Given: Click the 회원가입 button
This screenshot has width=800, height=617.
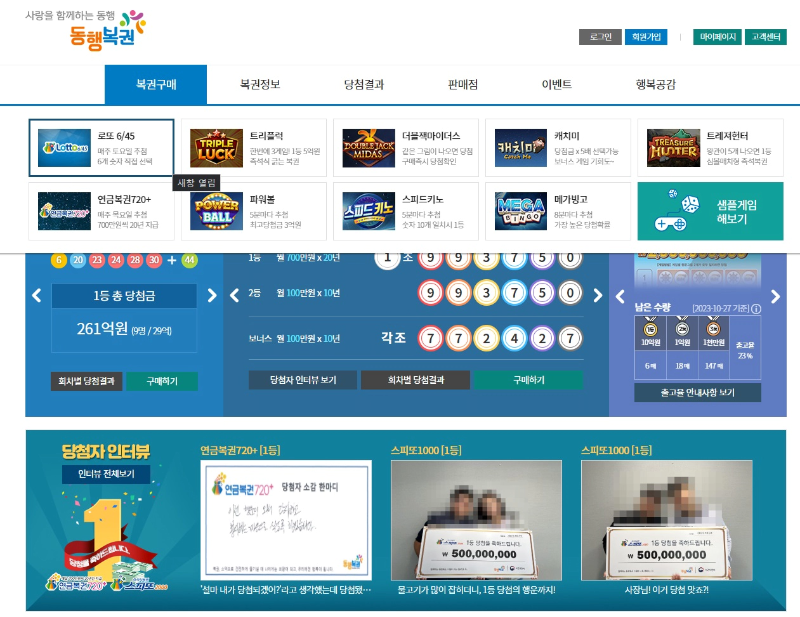Looking at the screenshot, I should pyautogui.click(x=646, y=37).
